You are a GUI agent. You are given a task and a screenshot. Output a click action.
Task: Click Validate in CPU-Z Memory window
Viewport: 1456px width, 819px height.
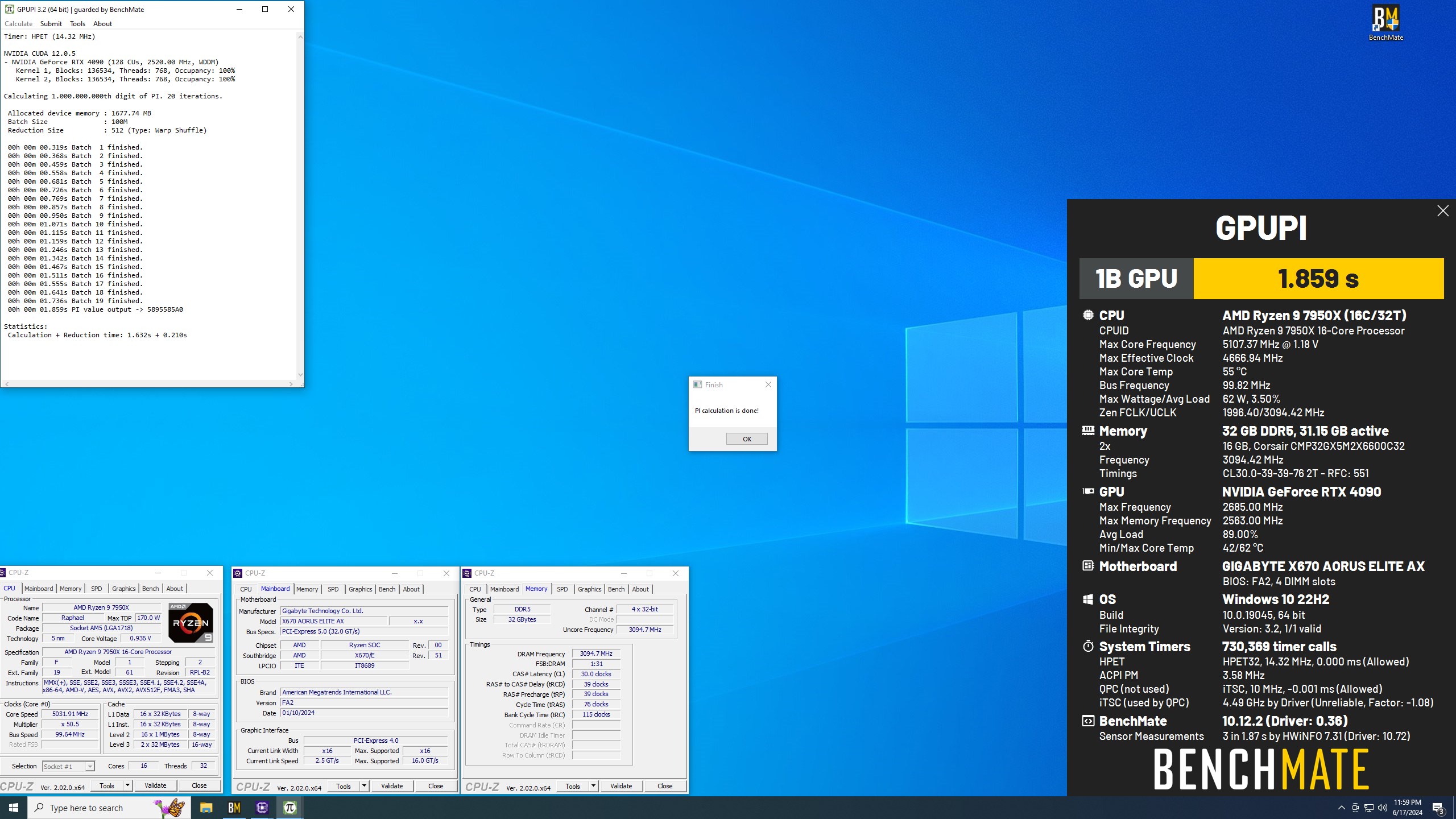[x=621, y=786]
